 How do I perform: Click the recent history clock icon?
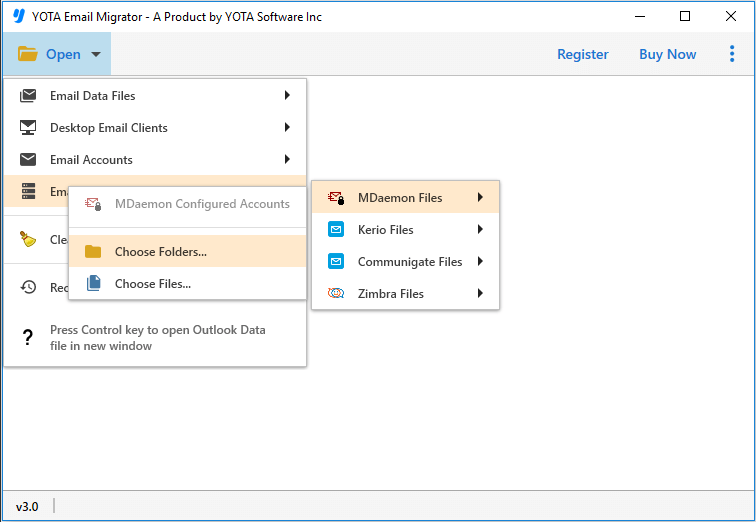(x=28, y=287)
